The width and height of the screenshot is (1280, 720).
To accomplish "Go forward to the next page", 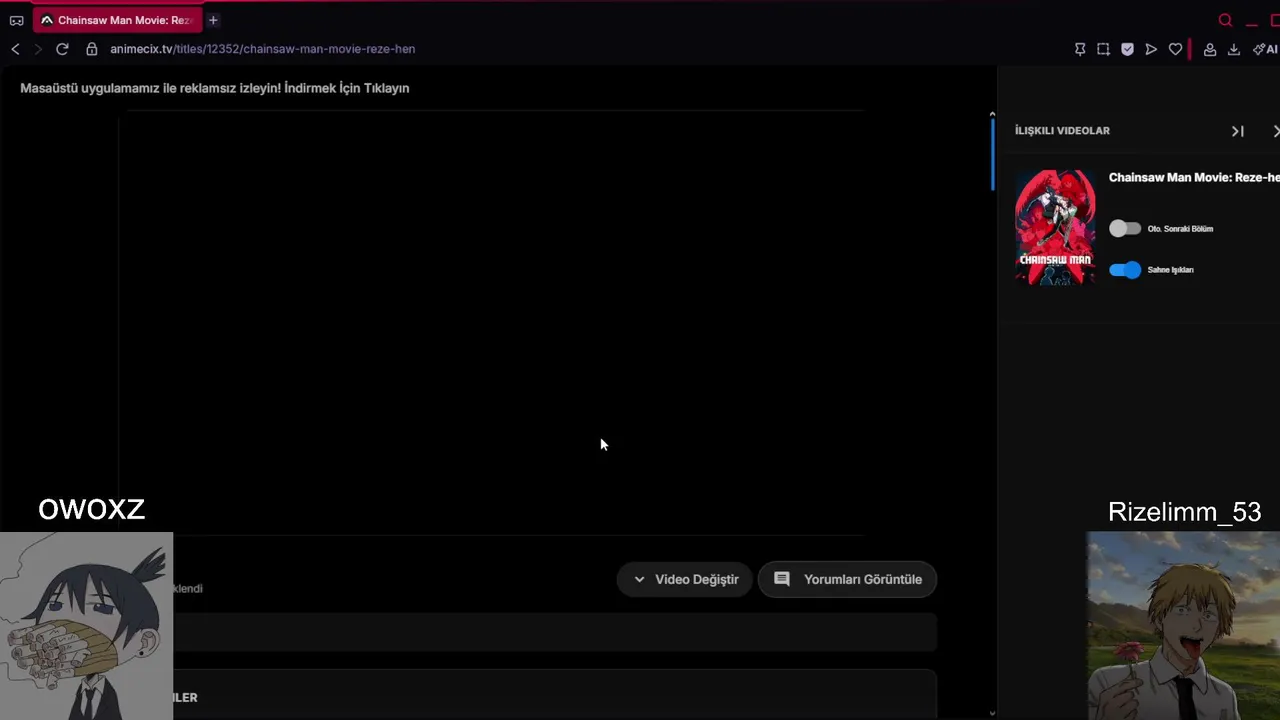I will (x=38, y=49).
